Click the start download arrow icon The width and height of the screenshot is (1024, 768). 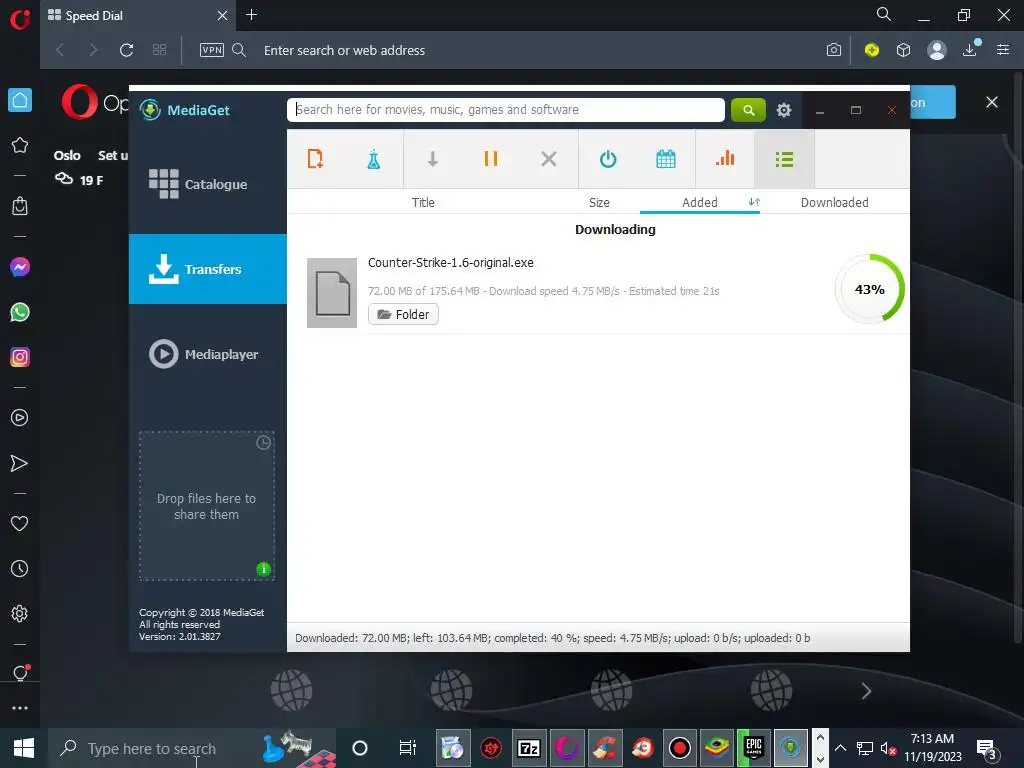point(432,159)
